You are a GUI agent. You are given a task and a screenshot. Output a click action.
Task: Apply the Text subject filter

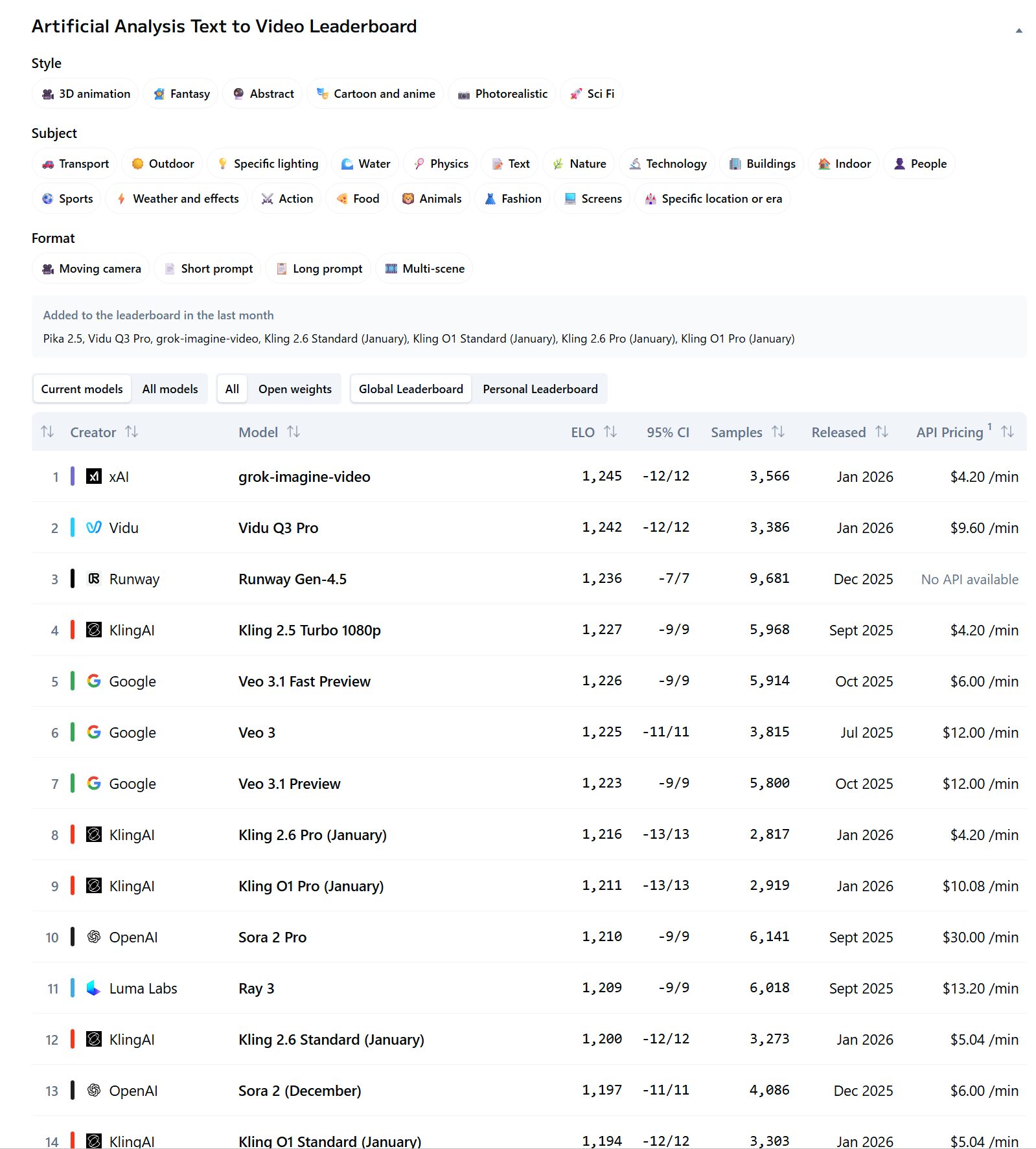(x=510, y=164)
